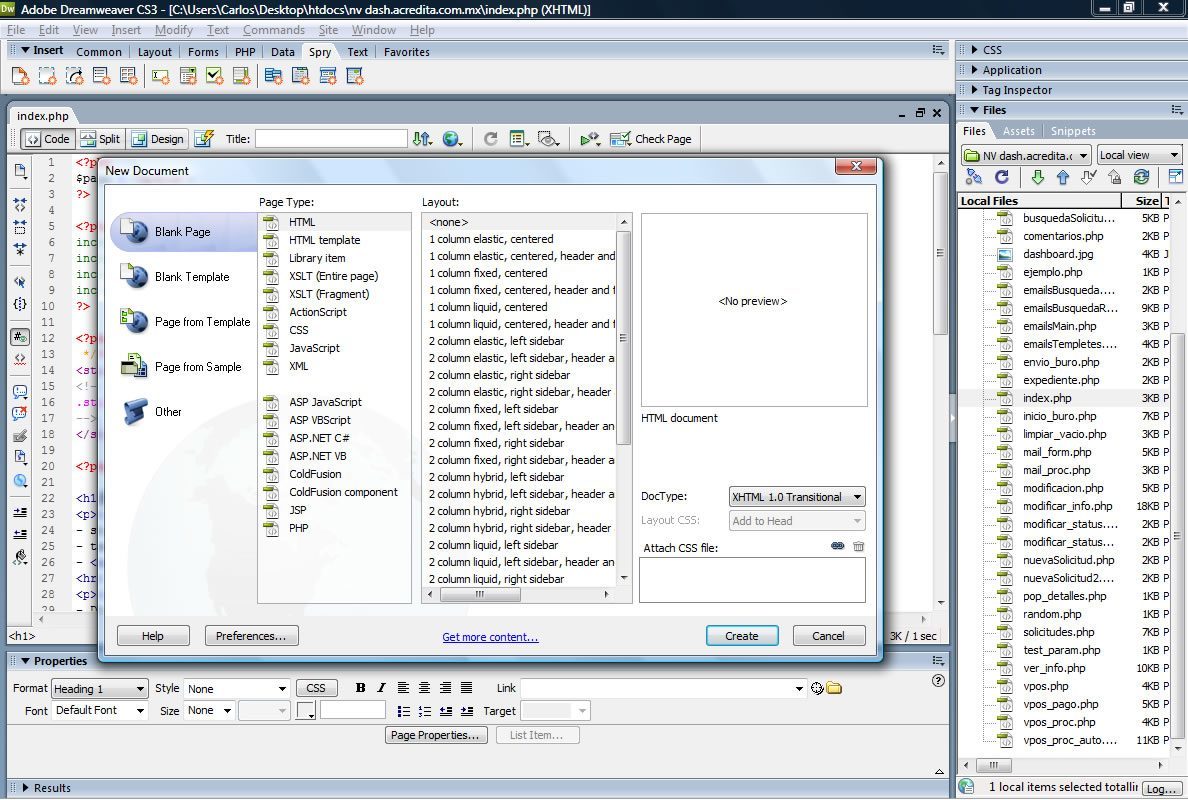
Task: Follow the Get more content link
Action: (490, 637)
